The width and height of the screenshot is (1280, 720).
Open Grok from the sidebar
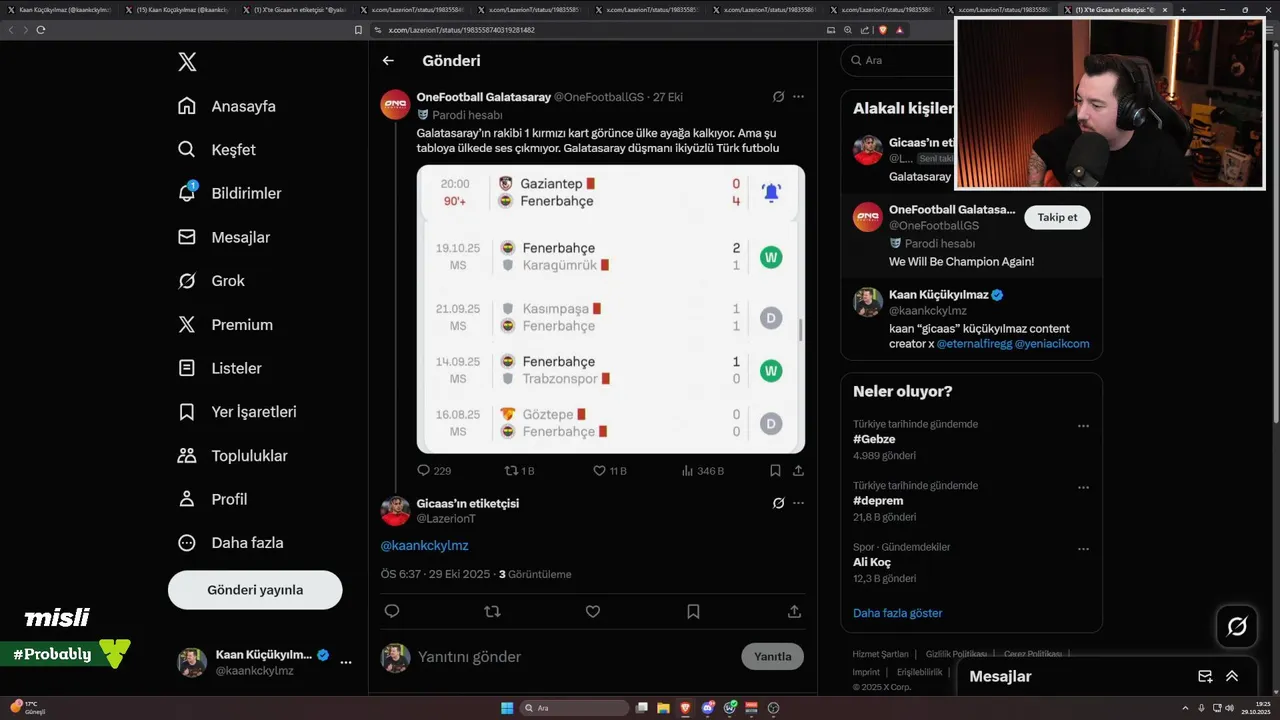coord(211,281)
